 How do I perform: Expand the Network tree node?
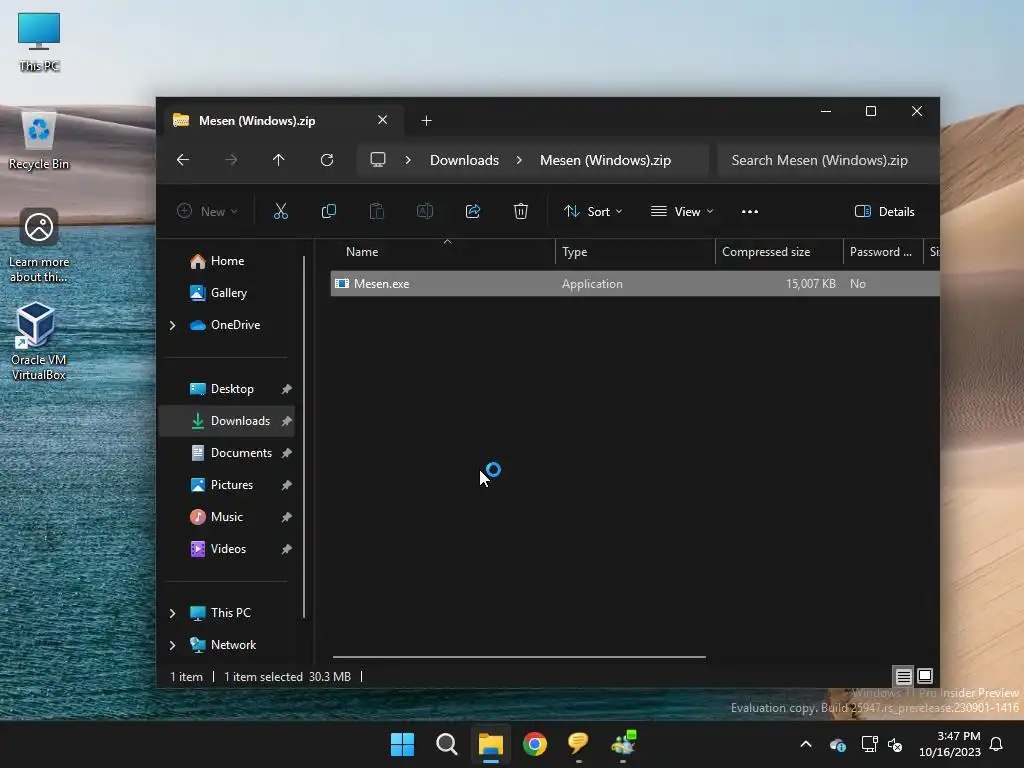point(172,645)
